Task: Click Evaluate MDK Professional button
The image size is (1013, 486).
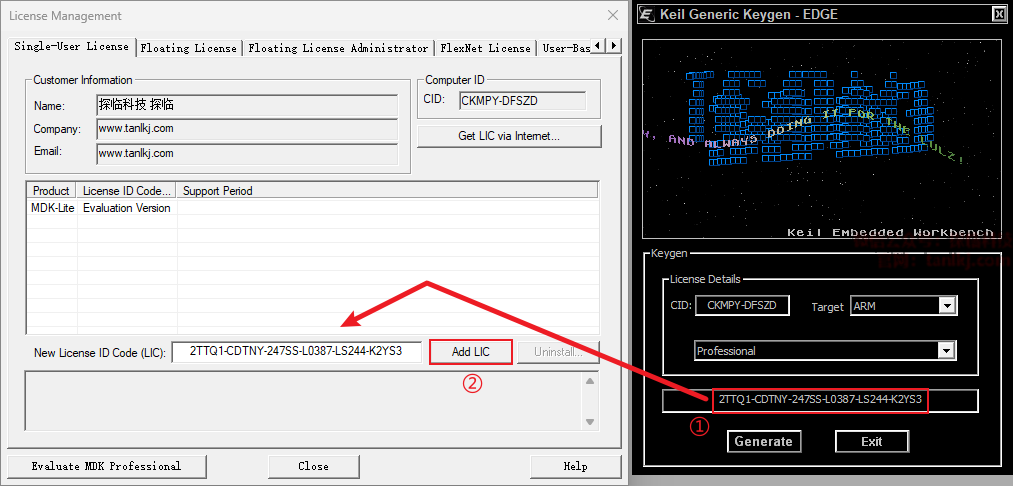Action: 107,466
